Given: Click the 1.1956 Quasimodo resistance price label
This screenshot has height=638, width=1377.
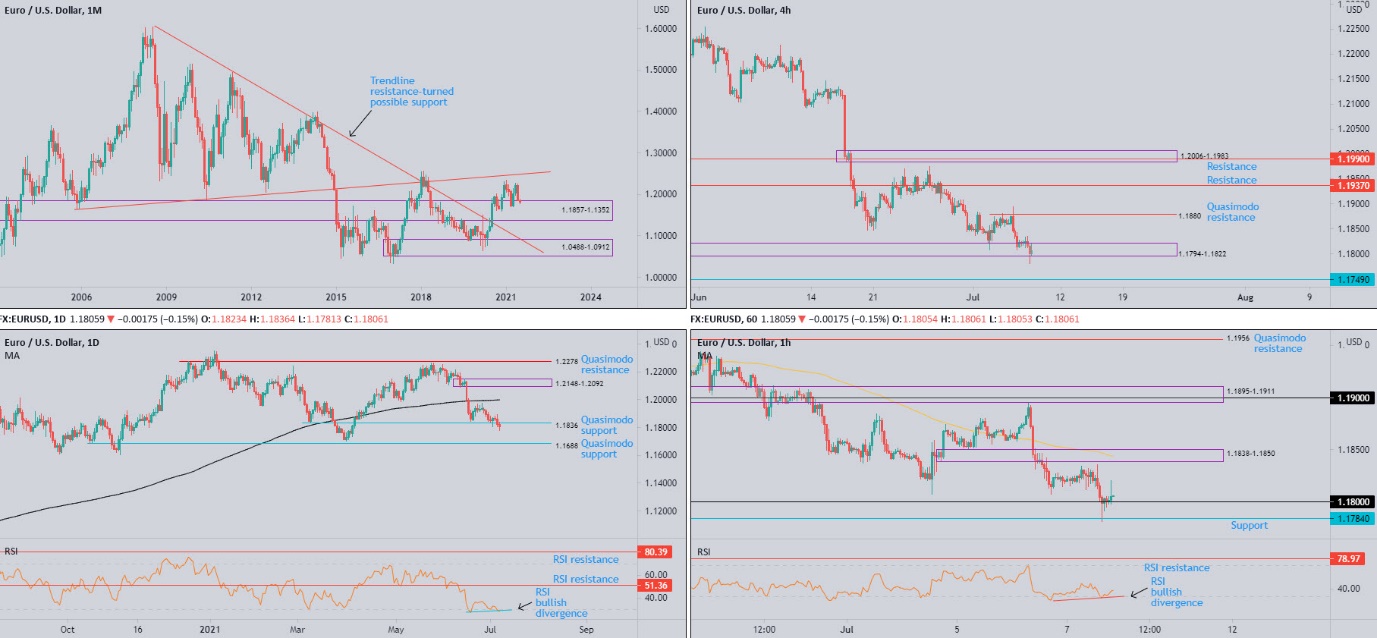Looking at the screenshot, I should point(1237,339).
